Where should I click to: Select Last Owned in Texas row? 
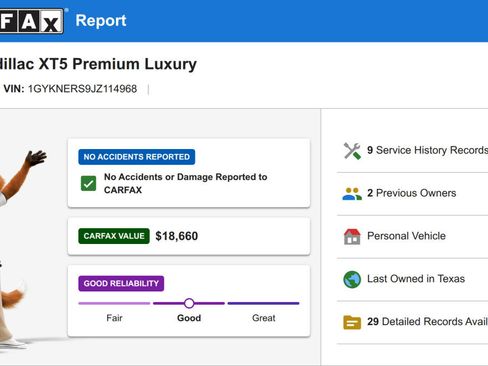413,279
